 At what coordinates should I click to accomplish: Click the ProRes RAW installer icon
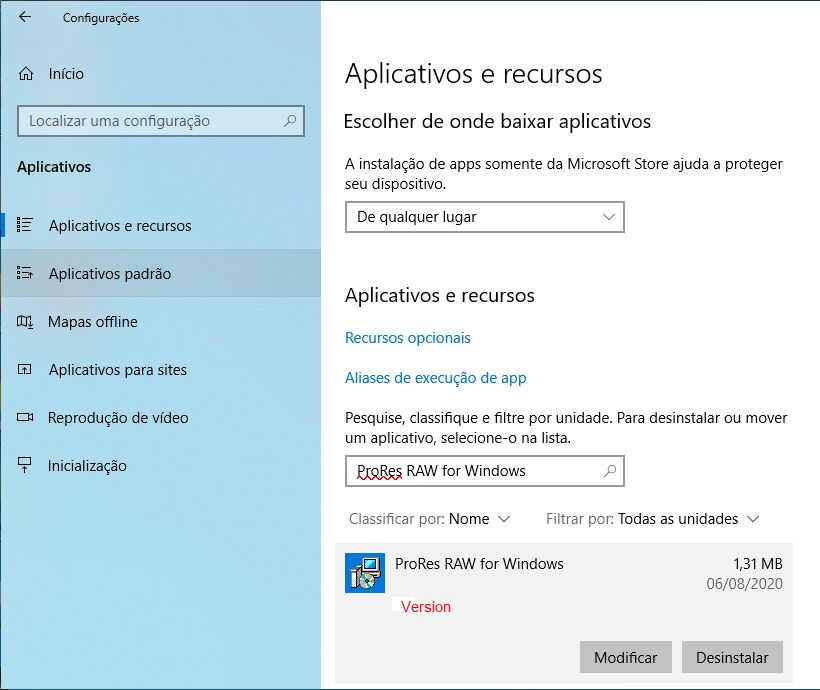pos(365,573)
